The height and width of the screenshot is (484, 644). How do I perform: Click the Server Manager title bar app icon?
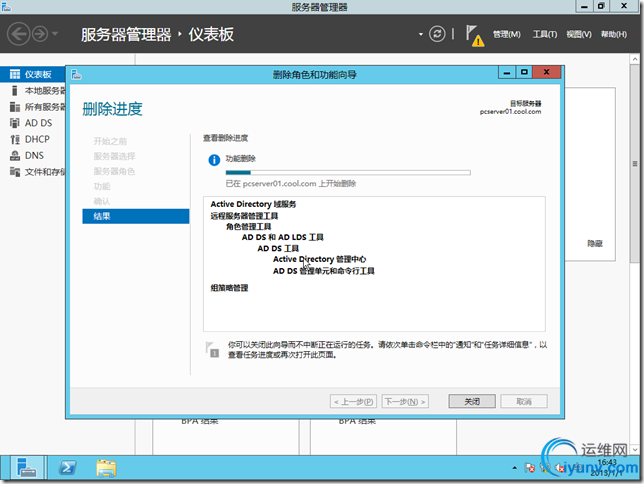pyautogui.click(x=6, y=6)
